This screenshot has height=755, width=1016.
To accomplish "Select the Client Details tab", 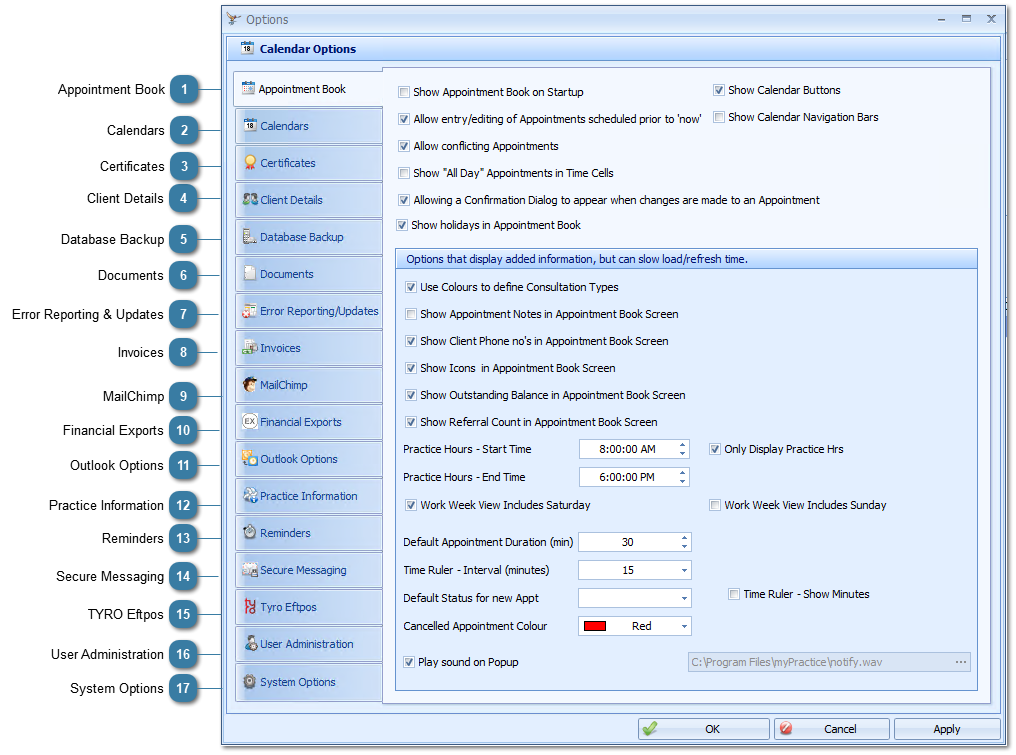I will click(308, 200).
